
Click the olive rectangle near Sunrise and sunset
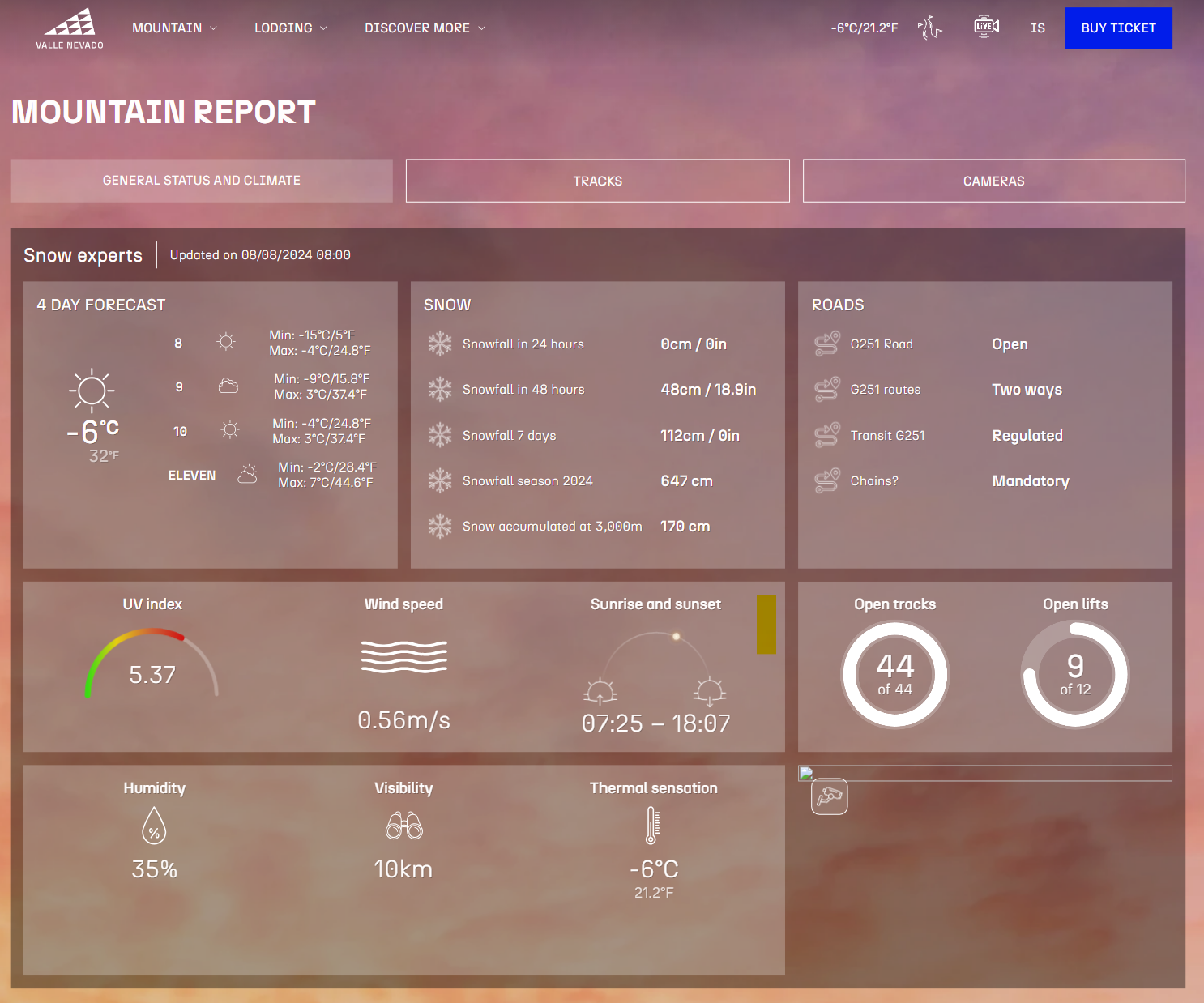(x=766, y=624)
